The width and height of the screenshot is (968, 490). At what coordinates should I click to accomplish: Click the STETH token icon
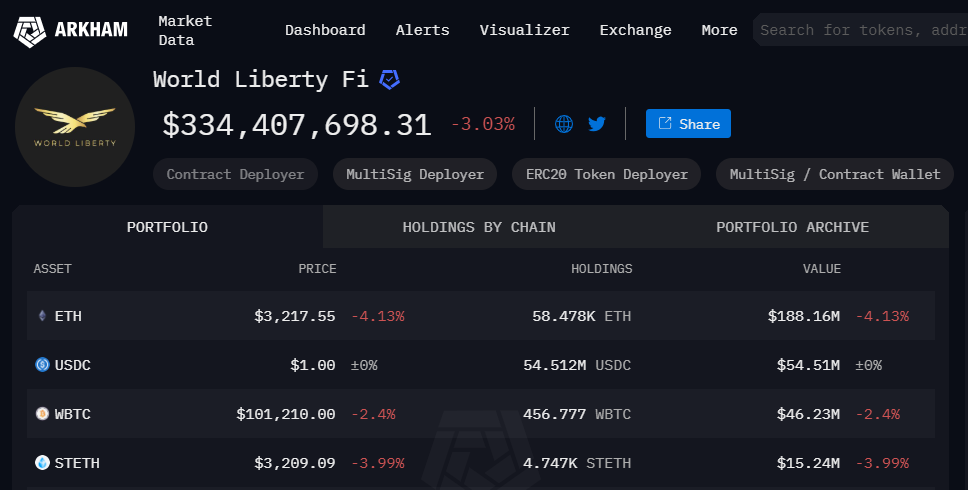42,463
